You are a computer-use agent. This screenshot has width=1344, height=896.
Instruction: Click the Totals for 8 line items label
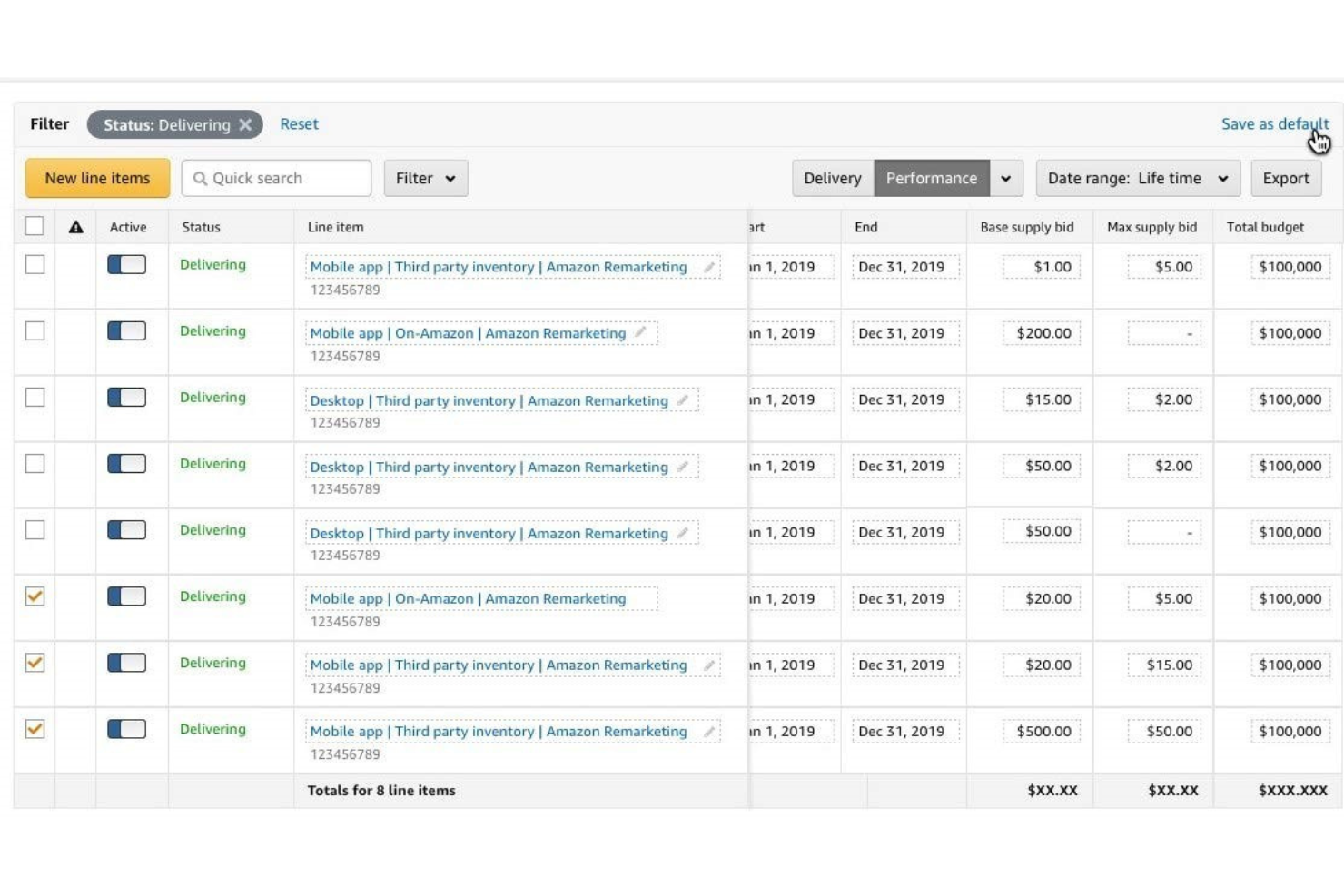pyautogui.click(x=381, y=791)
